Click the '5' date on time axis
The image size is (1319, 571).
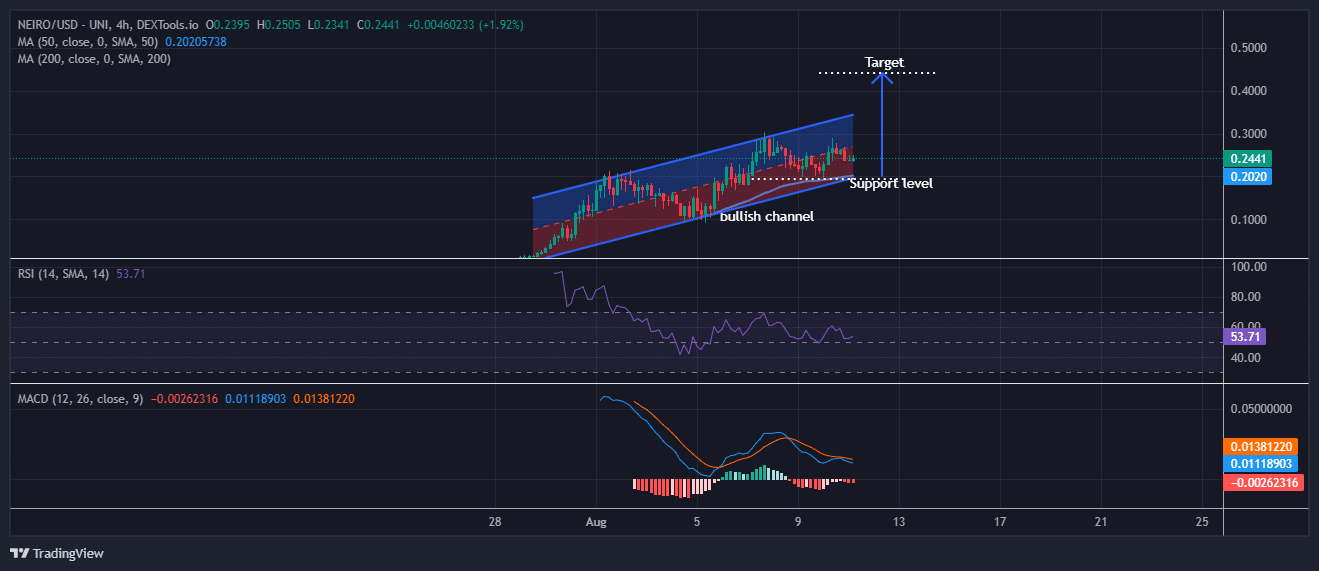point(697,523)
